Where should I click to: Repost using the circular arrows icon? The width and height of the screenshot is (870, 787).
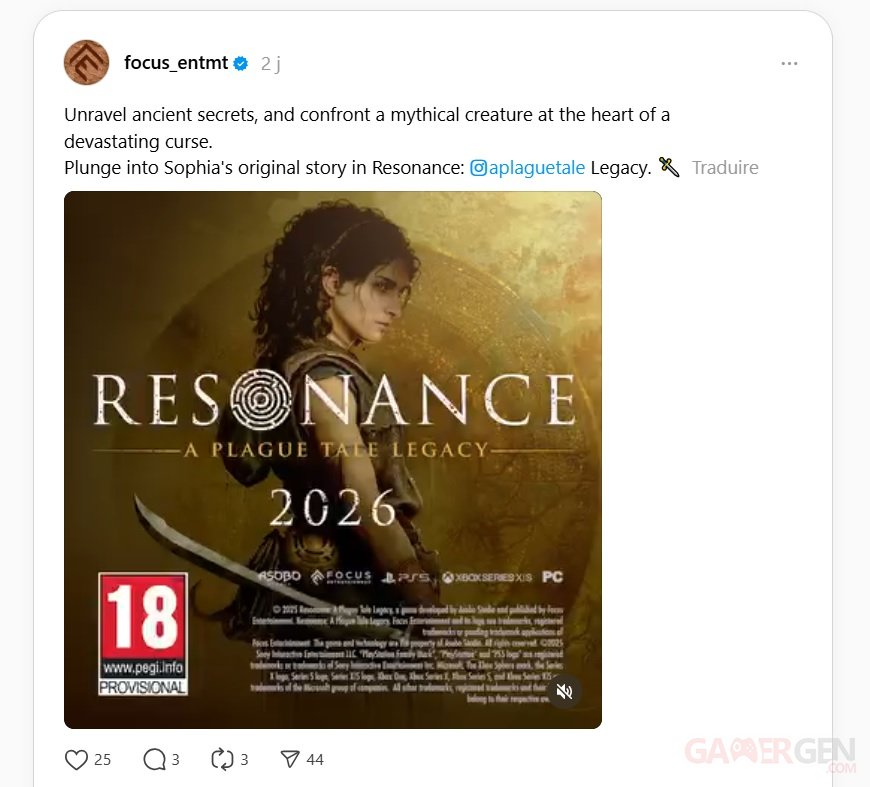point(222,759)
